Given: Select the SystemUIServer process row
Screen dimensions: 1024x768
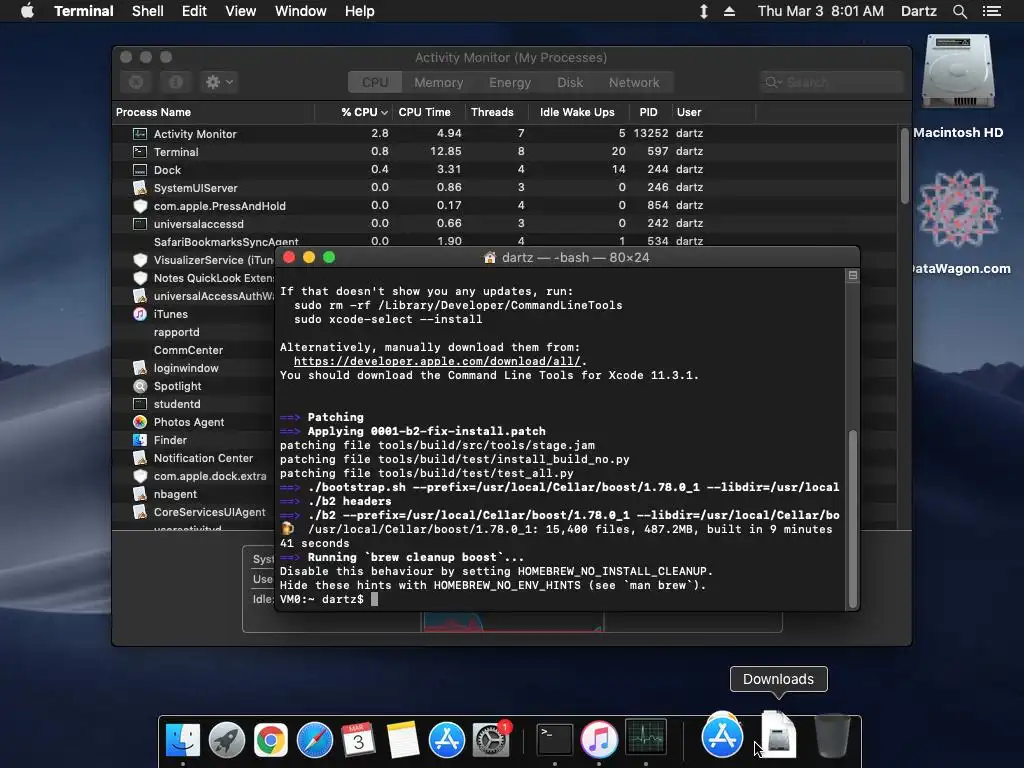Looking at the screenshot, I should tap(506, 187).
